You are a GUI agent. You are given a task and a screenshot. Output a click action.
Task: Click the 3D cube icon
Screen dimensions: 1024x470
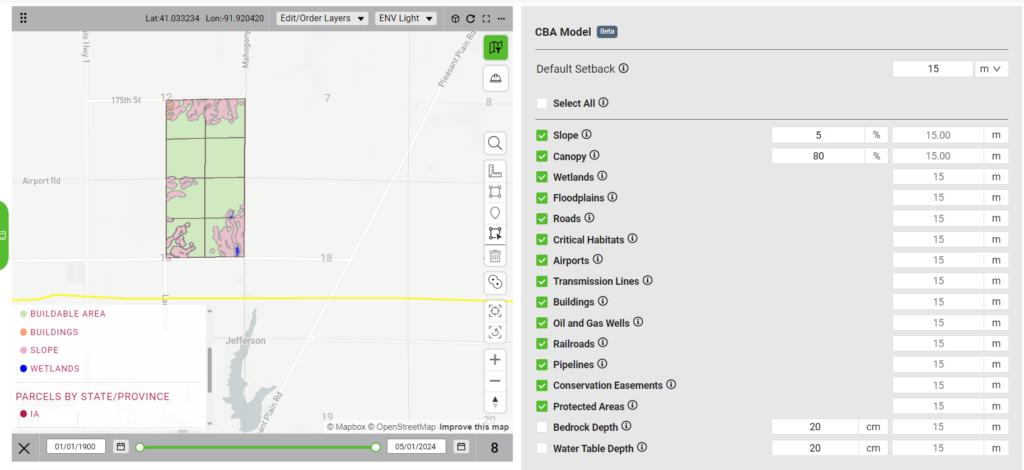click(x=455, y=18)
